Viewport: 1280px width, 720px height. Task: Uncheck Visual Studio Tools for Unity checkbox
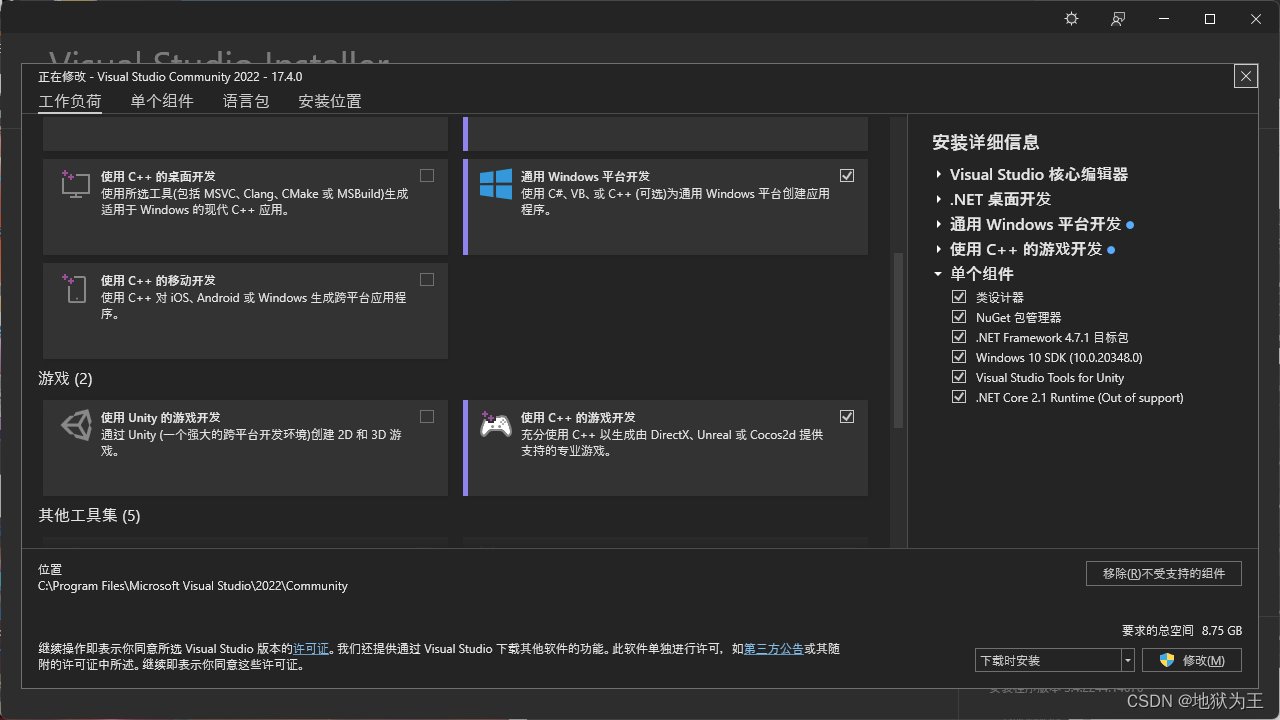pyautogui.click(x=959, y=377)
